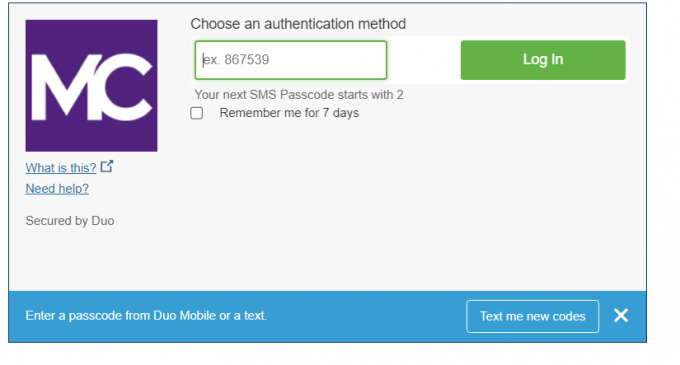Request new codes via Text me new codes
Image resolution: width=680 pixels, height=365 pixels.
point(533,316)
